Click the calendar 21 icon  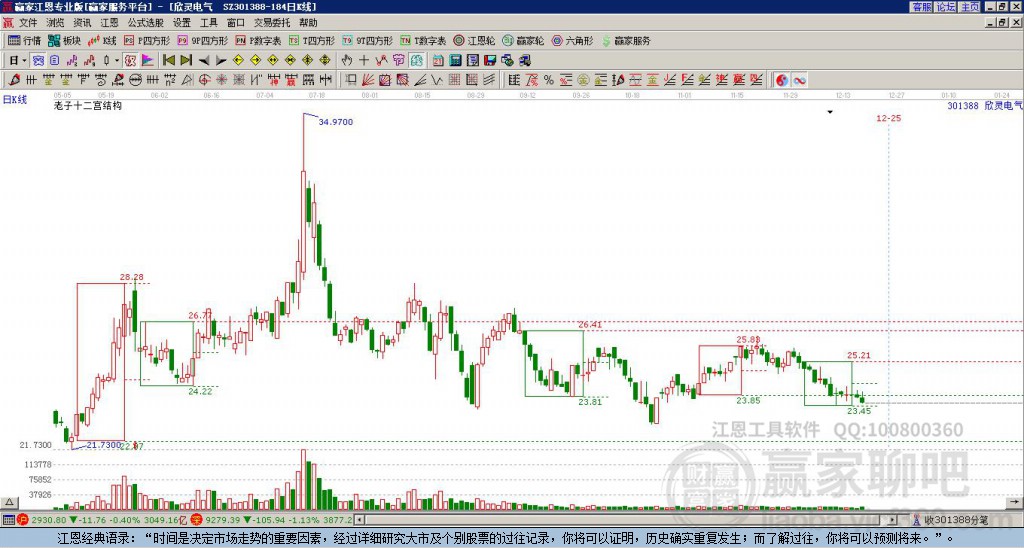click(x=438, y=60)
